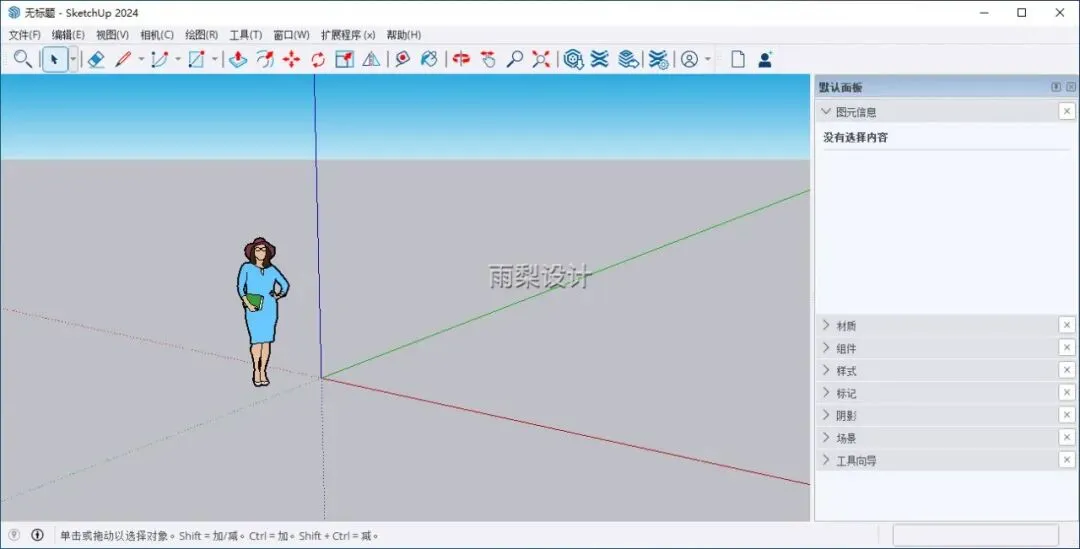Open the Line tool dropdown arrow
The height and width of the screenshot is (549, 1080).
(141, 59)
